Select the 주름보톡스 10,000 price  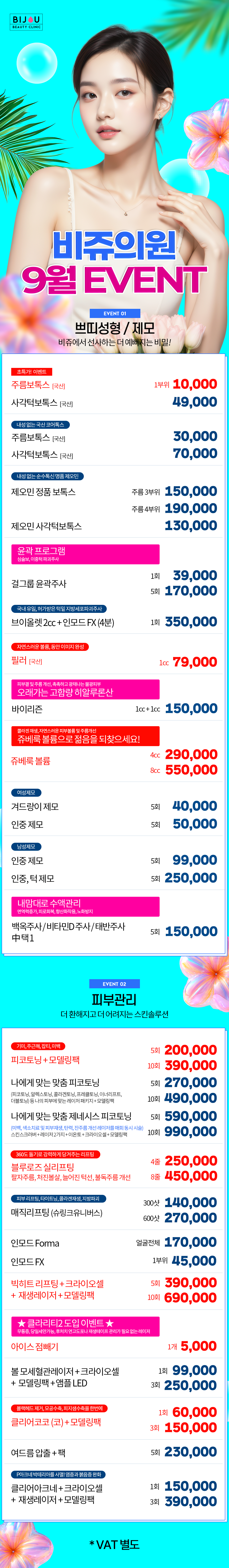point(195,384)
